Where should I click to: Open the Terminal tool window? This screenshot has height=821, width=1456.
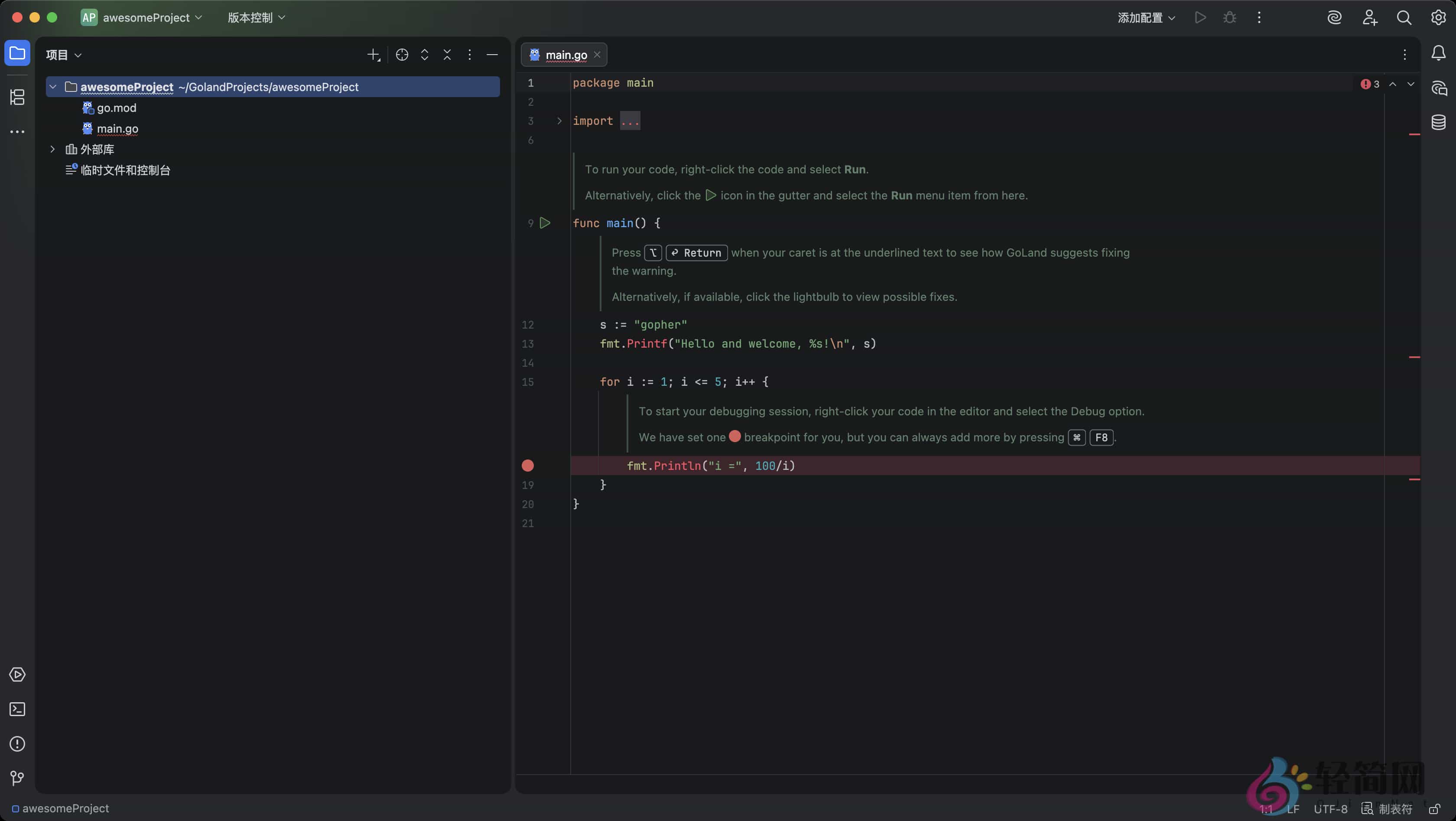pos(17,709)
